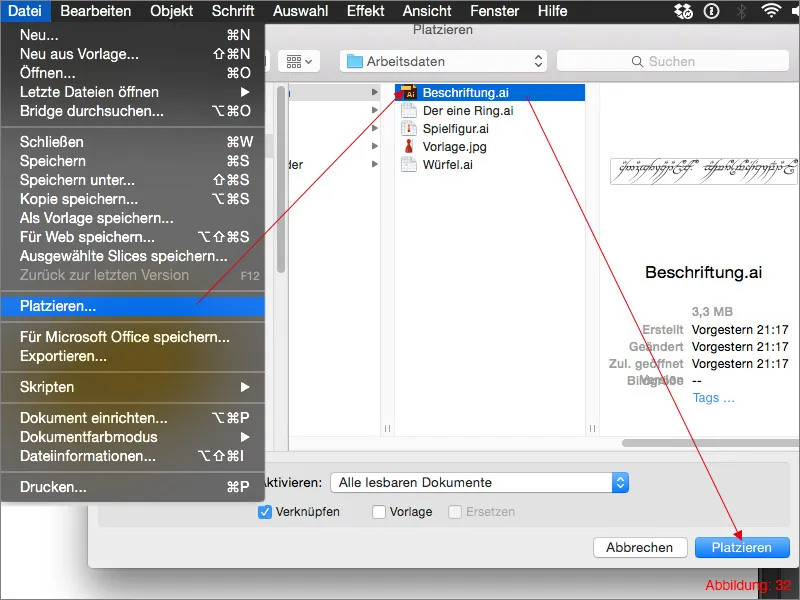The height and width of the screenshot is (600, 800).
Task: Click the Würfel.ai file icon
Action: (x=409, y=165)
